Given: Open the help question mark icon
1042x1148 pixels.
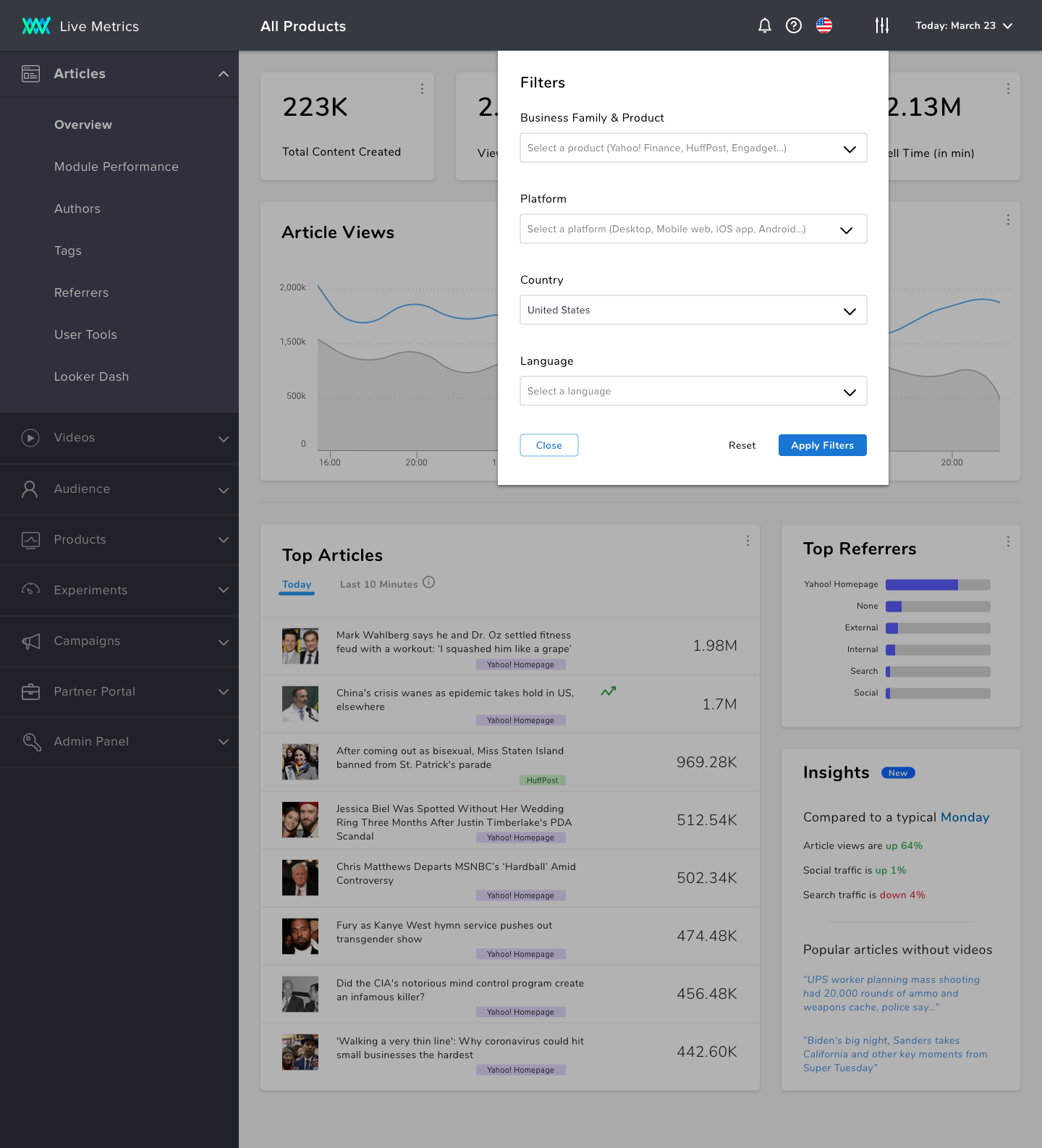Looking at the screenshot, I should coord(794,26).
